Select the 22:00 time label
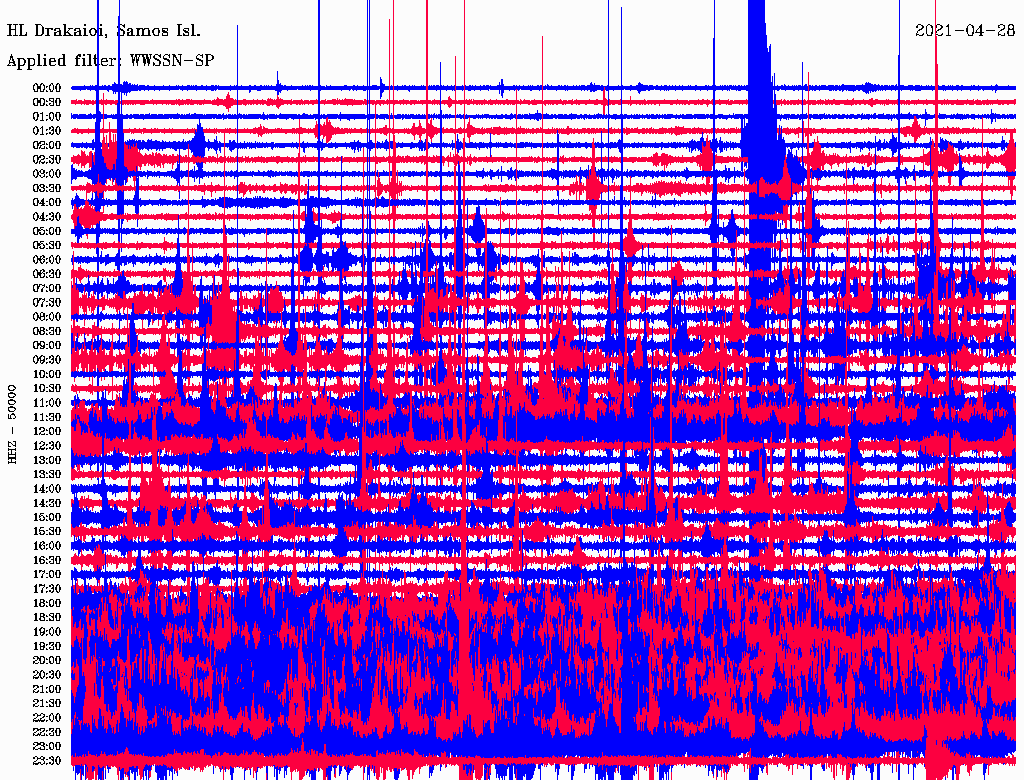Screen dimensions: 1024x780 point(47,718)
